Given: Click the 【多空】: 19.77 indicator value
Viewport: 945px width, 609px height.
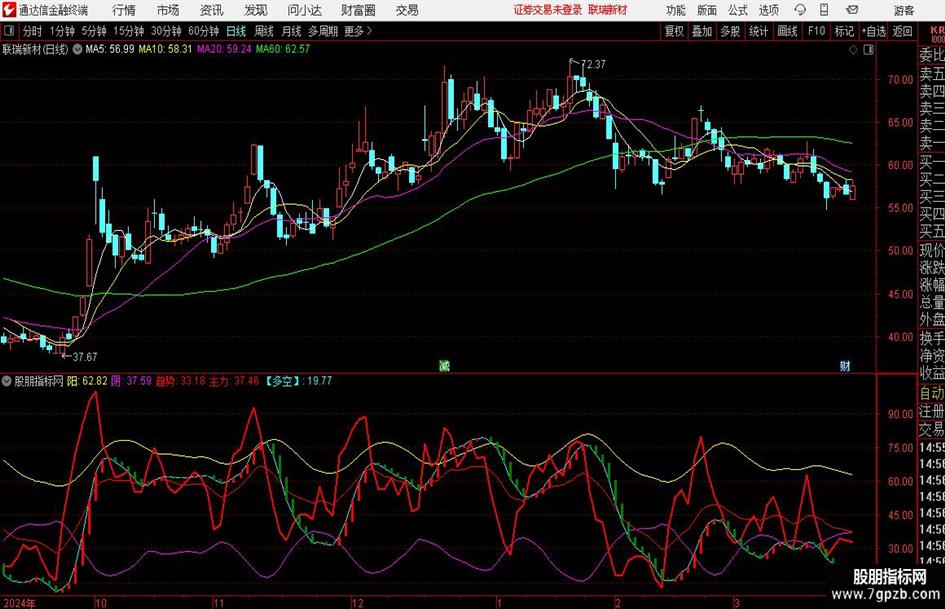Looking at the screenshot, I should click(x=298, y=381).
